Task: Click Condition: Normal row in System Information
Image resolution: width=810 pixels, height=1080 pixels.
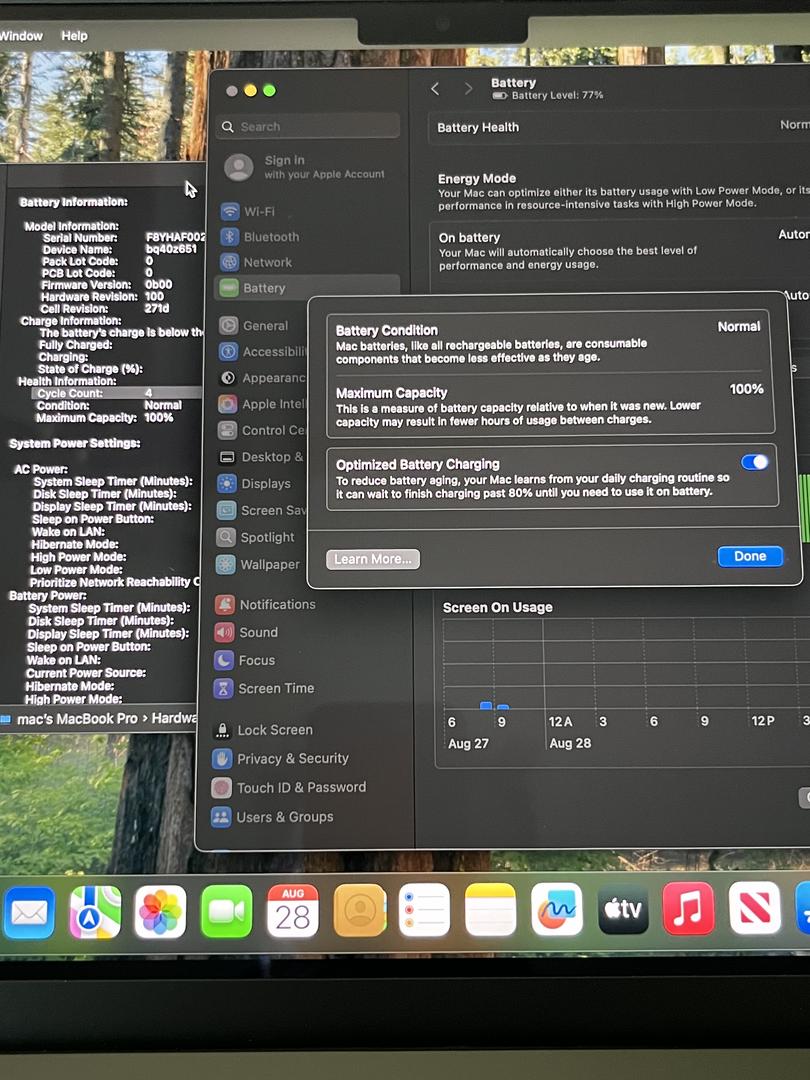Action: pyautogui.click(x=109, y=406)
